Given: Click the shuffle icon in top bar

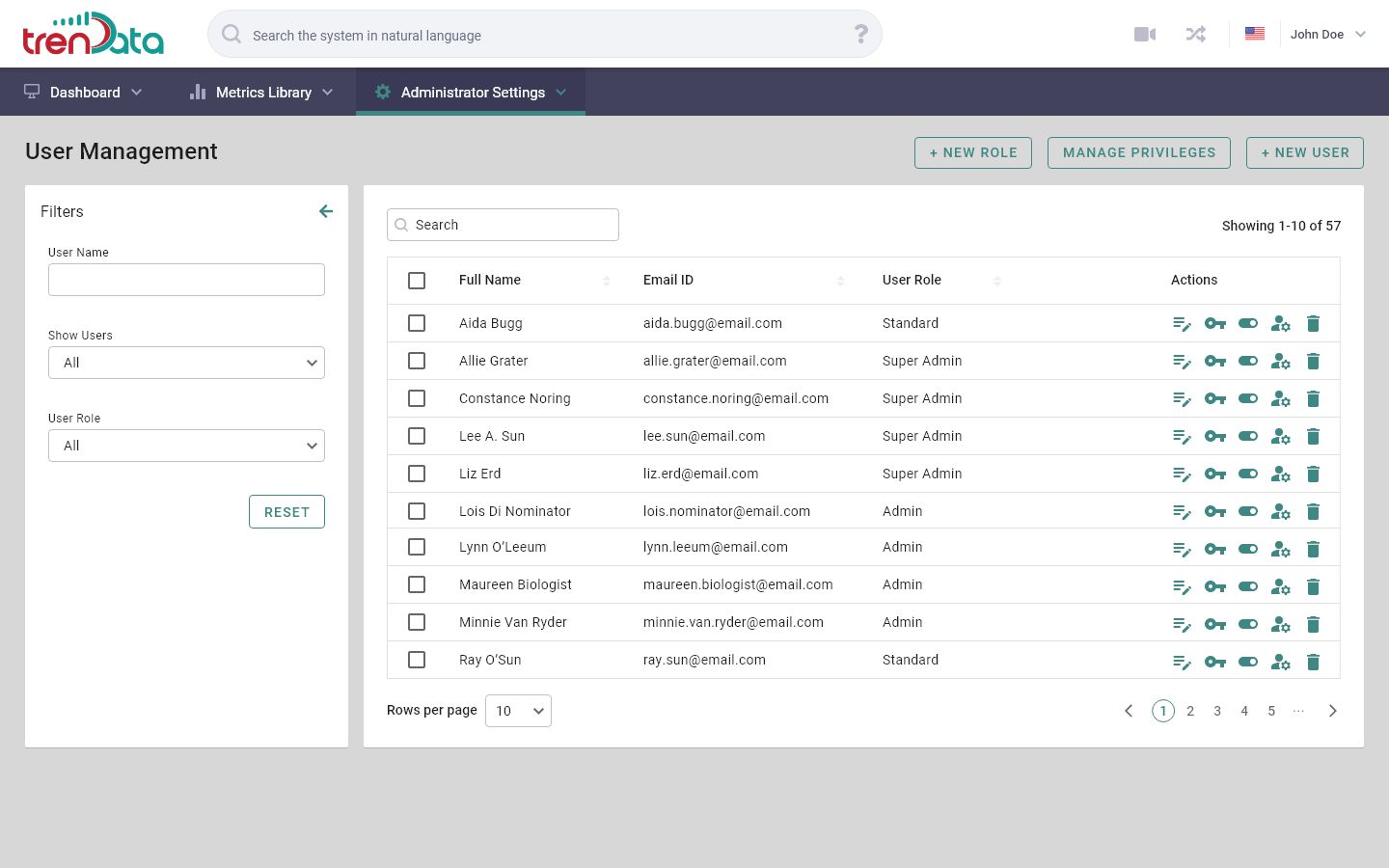Looking at the screenshot, I should point(1196,35).
